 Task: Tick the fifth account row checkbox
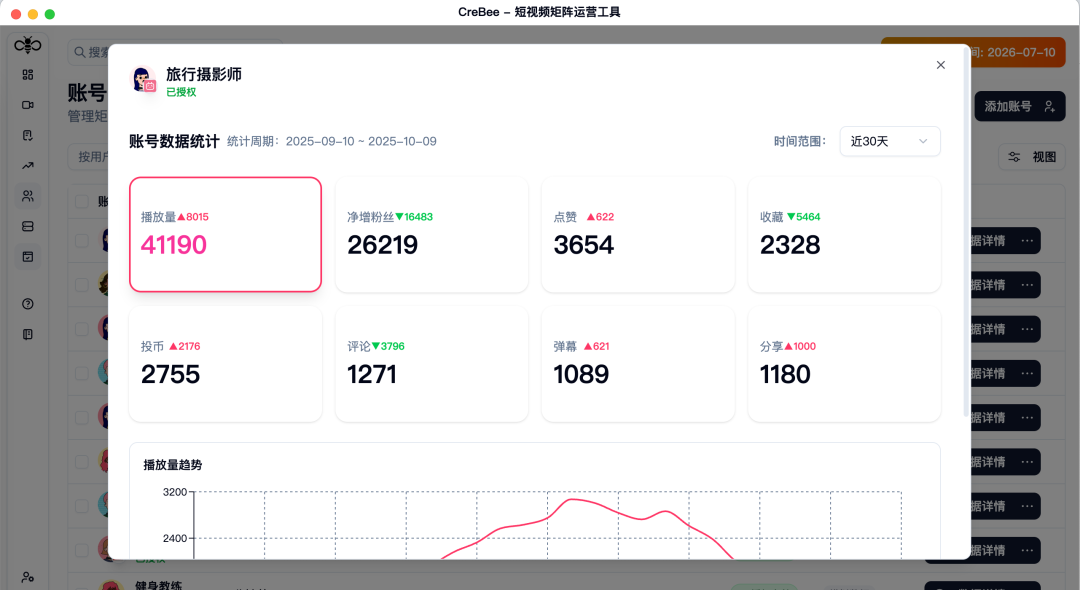(x=82, y=417)
